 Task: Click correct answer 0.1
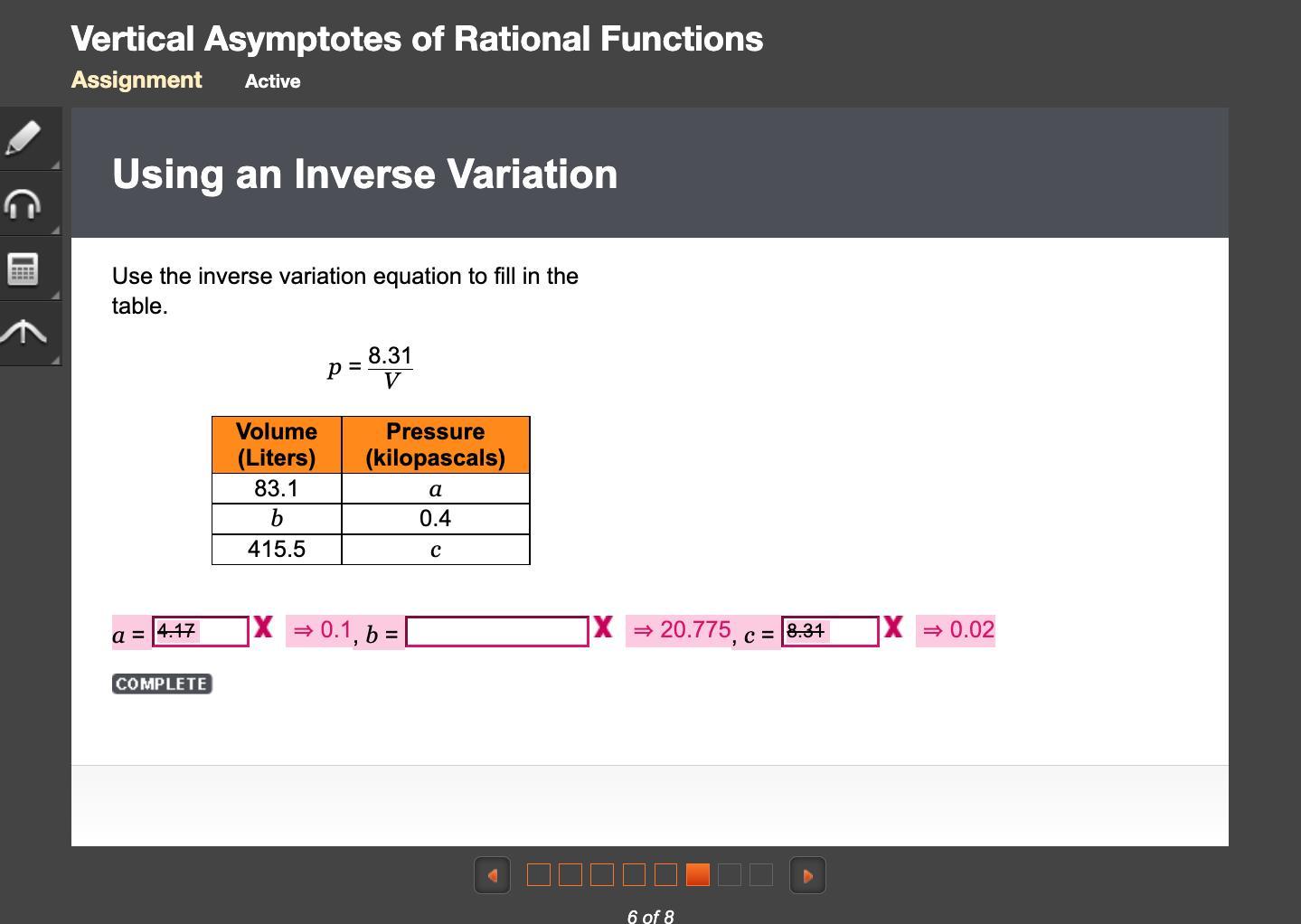pyautogui.click(x=335, y=629)
